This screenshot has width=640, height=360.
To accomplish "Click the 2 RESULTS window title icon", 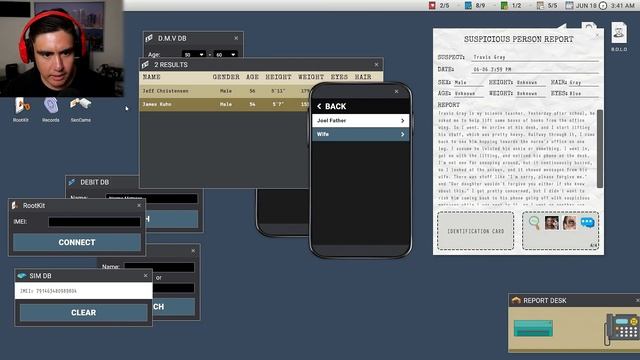I will (145, 64).
